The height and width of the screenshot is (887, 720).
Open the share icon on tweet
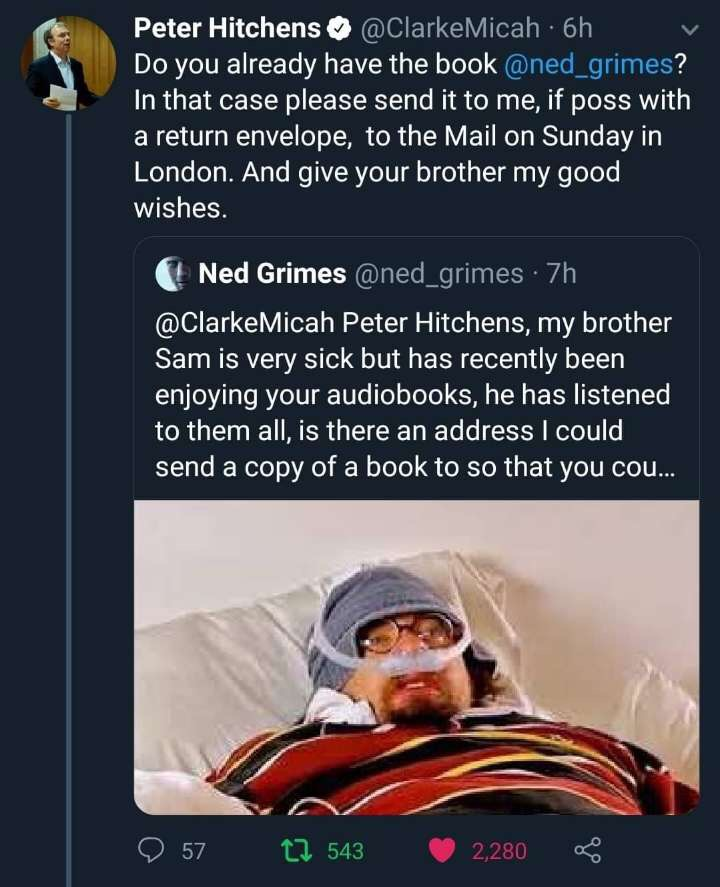point(587,850)
